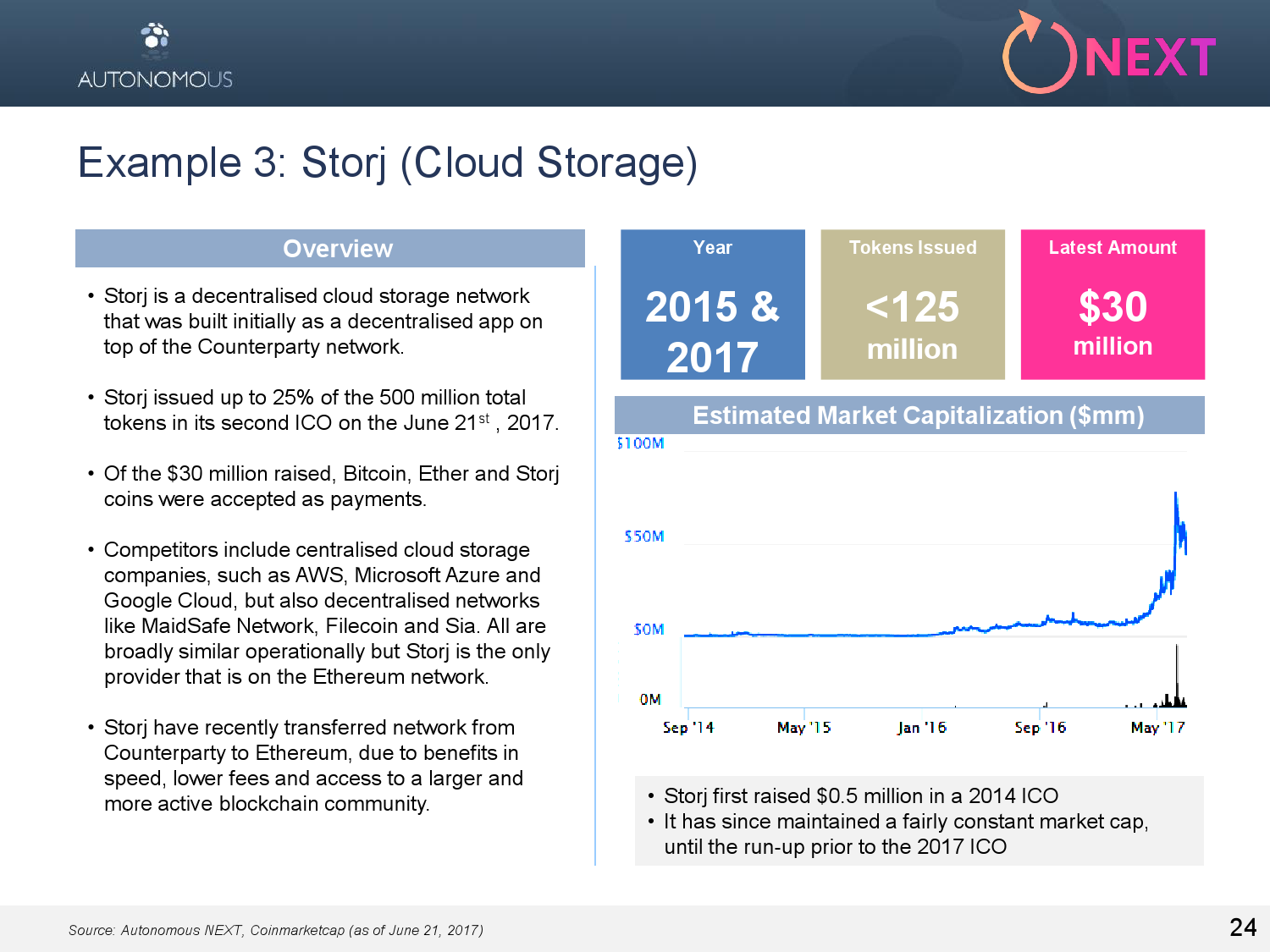
Task: Click the slide title Example 3: Storj
Action: (388, 162)
